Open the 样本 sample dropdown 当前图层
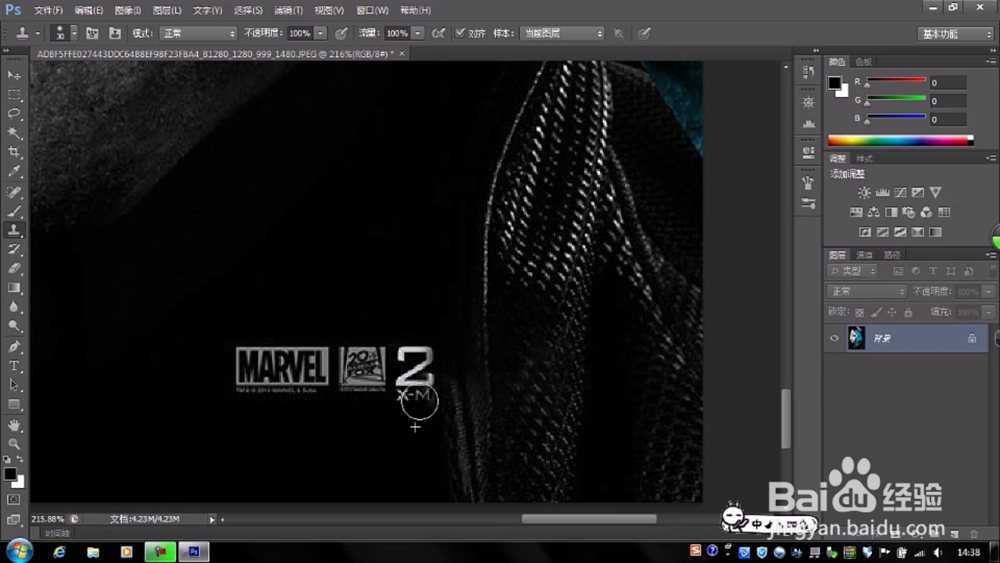This screenshot has width=1000, height=563. click(562, 33)
